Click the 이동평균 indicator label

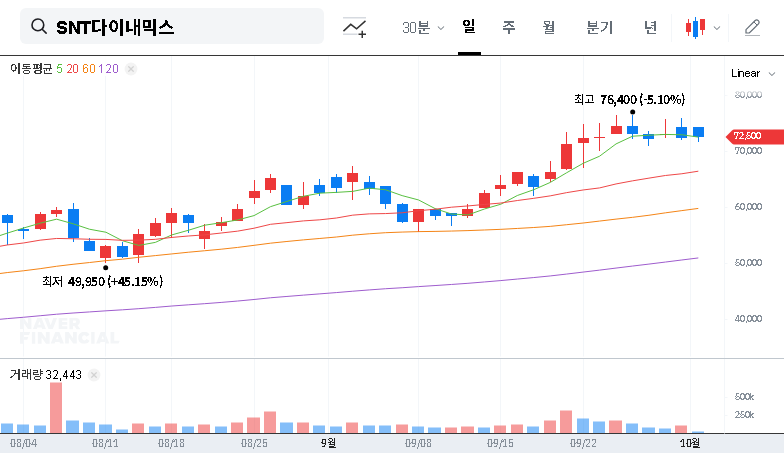tap(31, 69)
